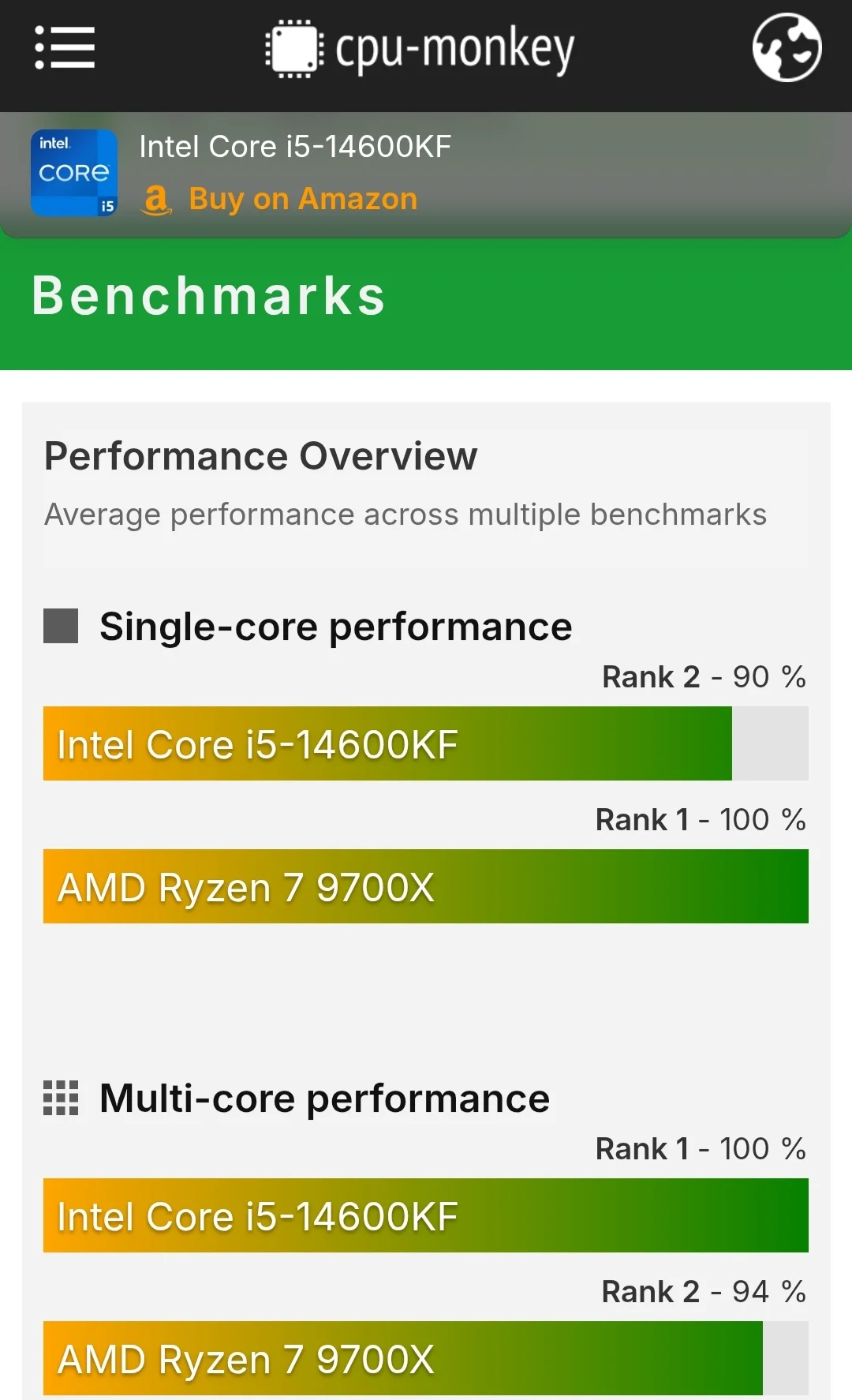The image size is (852, 1400).
Task: Click the multi-core grid icon
Action: (61, 1098)
